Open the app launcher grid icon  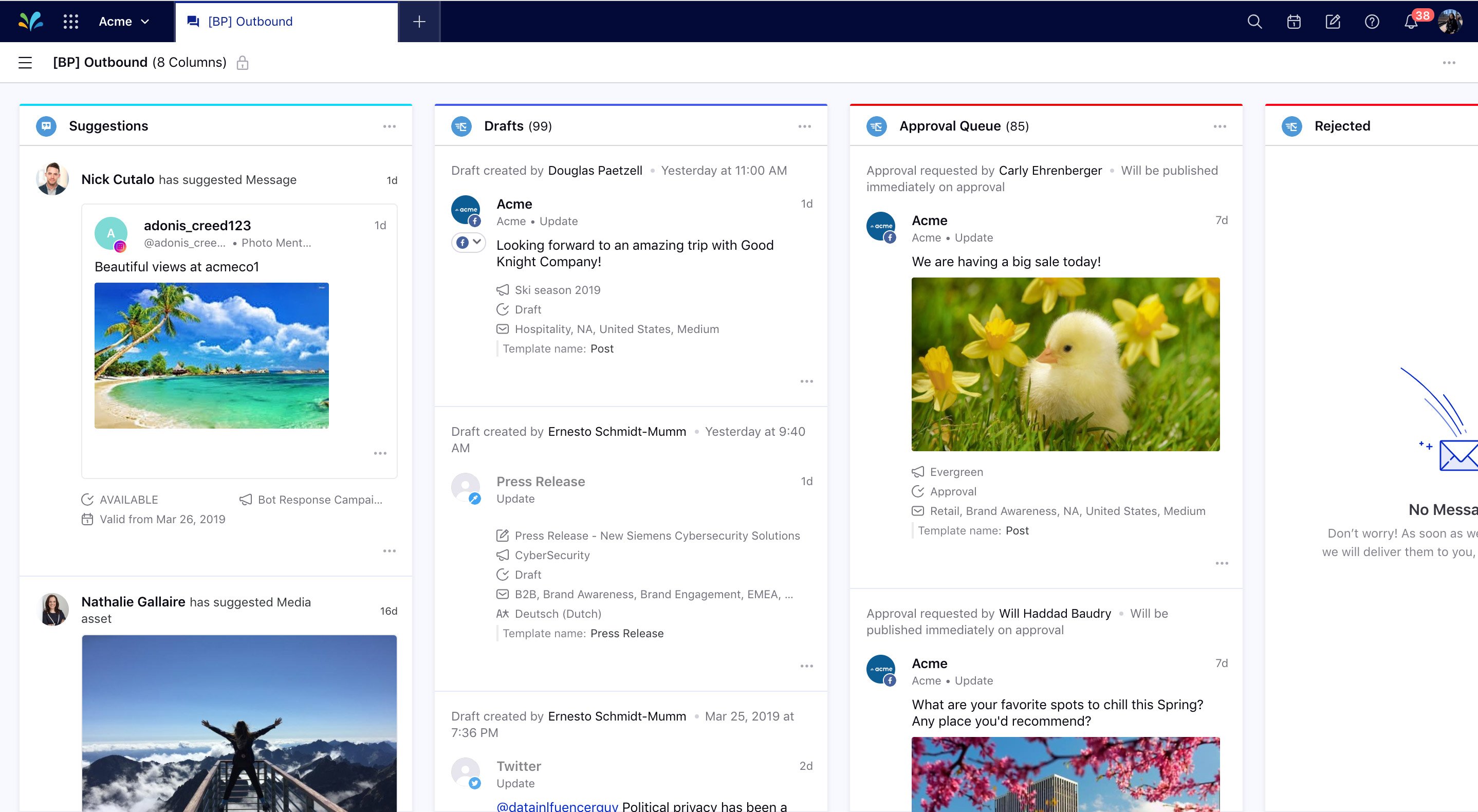70,21
